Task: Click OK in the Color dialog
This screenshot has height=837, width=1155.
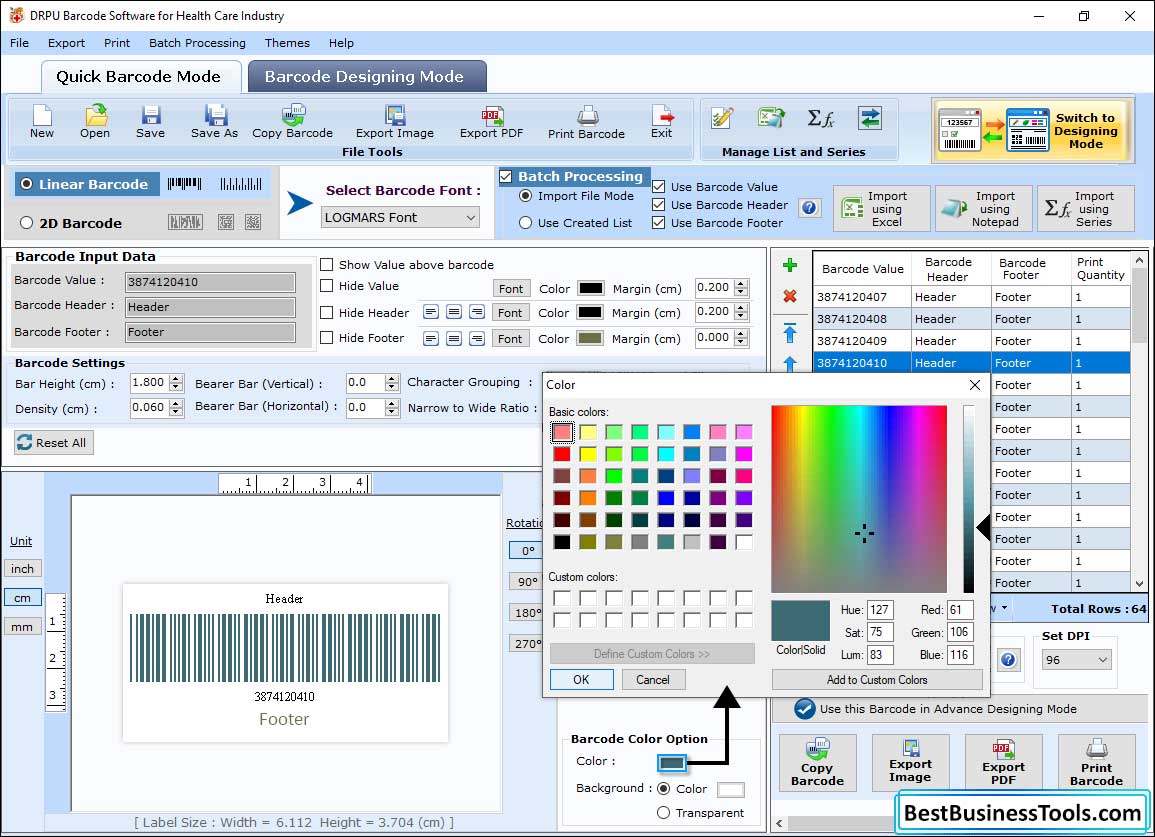Action: (581, 679)
